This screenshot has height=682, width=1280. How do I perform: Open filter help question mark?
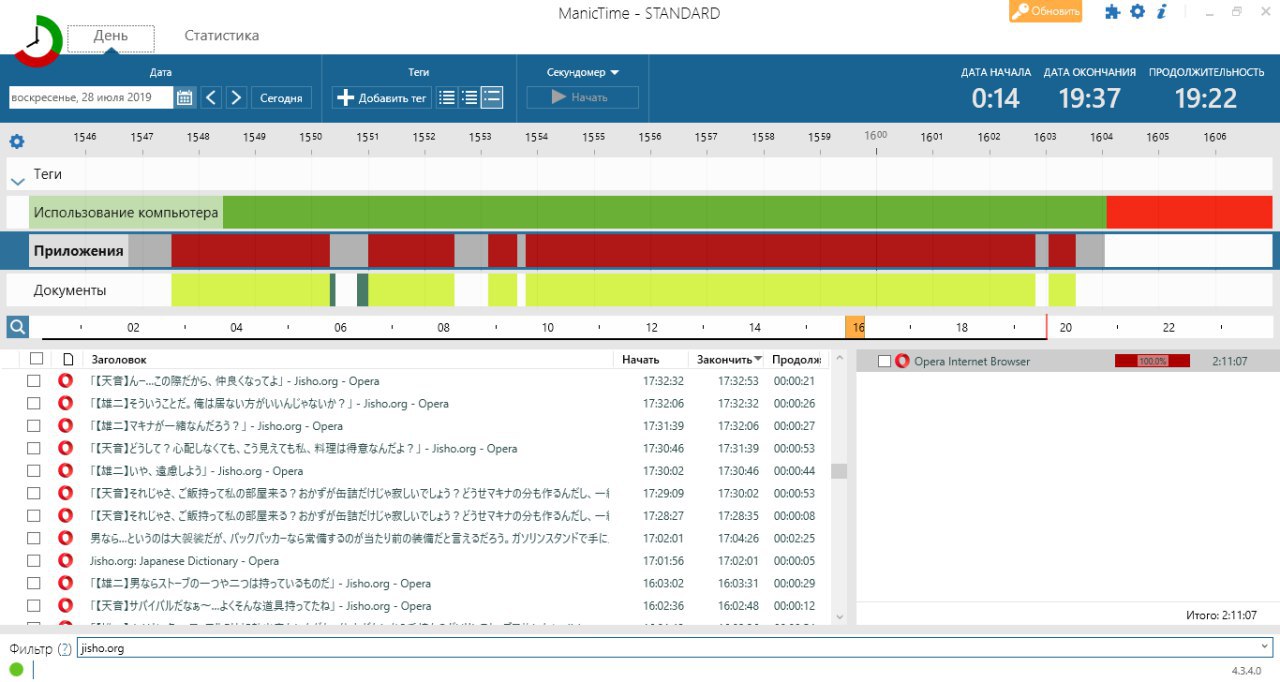(x=65, y=648)
